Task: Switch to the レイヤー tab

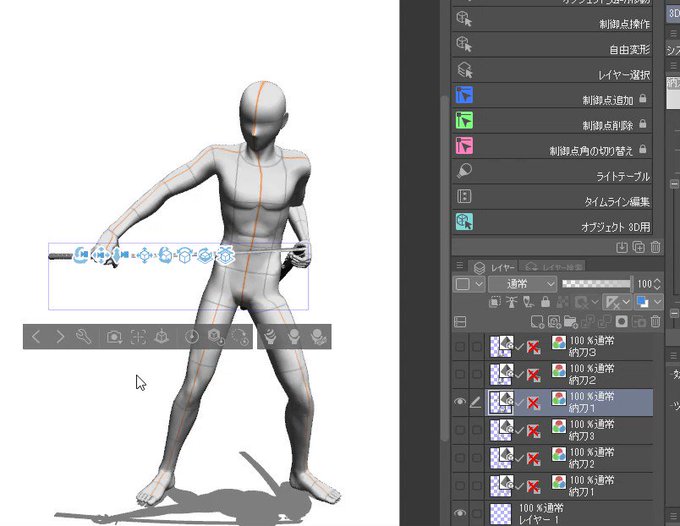Action: click(x=495, y=268)
